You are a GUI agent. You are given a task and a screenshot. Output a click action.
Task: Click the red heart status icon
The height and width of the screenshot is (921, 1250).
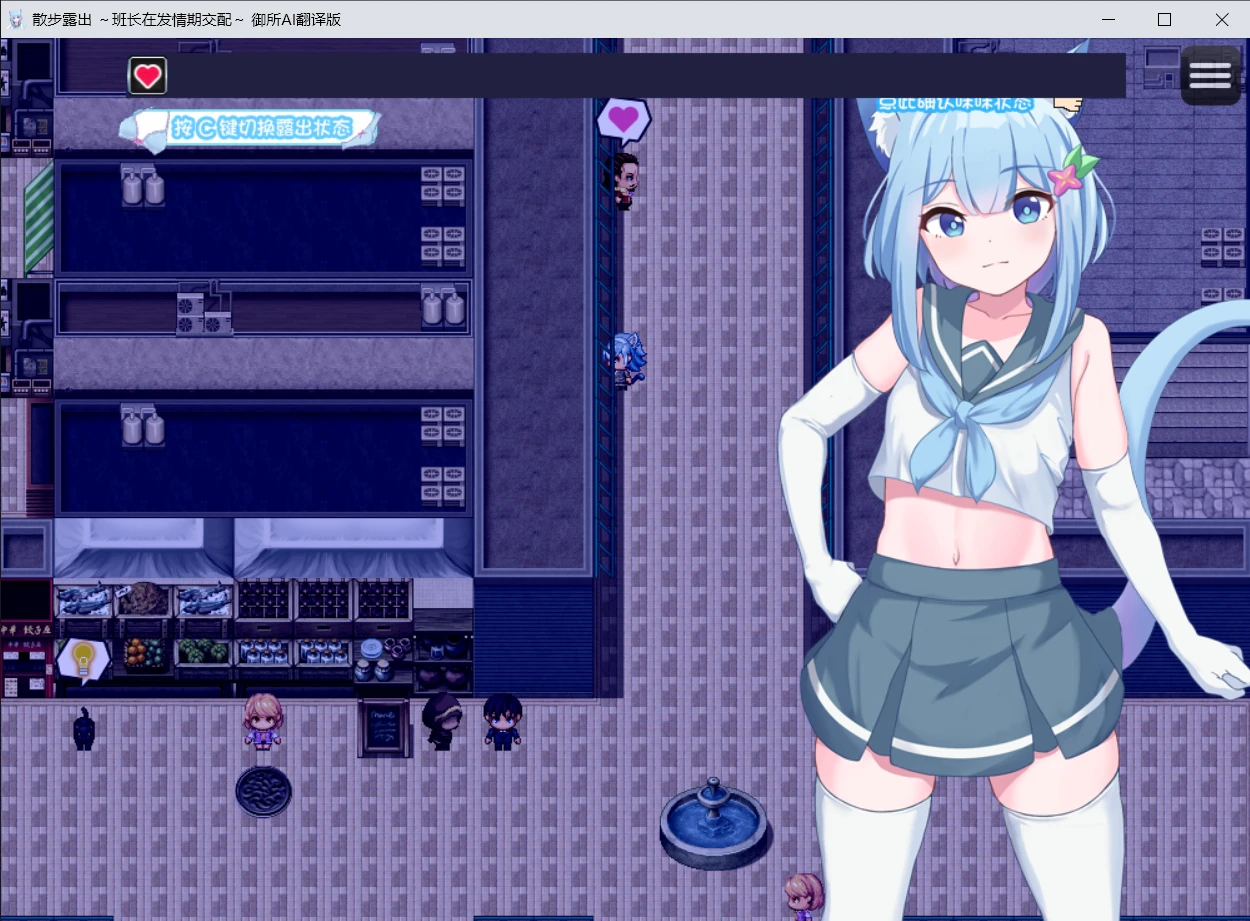(x=148, y=76)
